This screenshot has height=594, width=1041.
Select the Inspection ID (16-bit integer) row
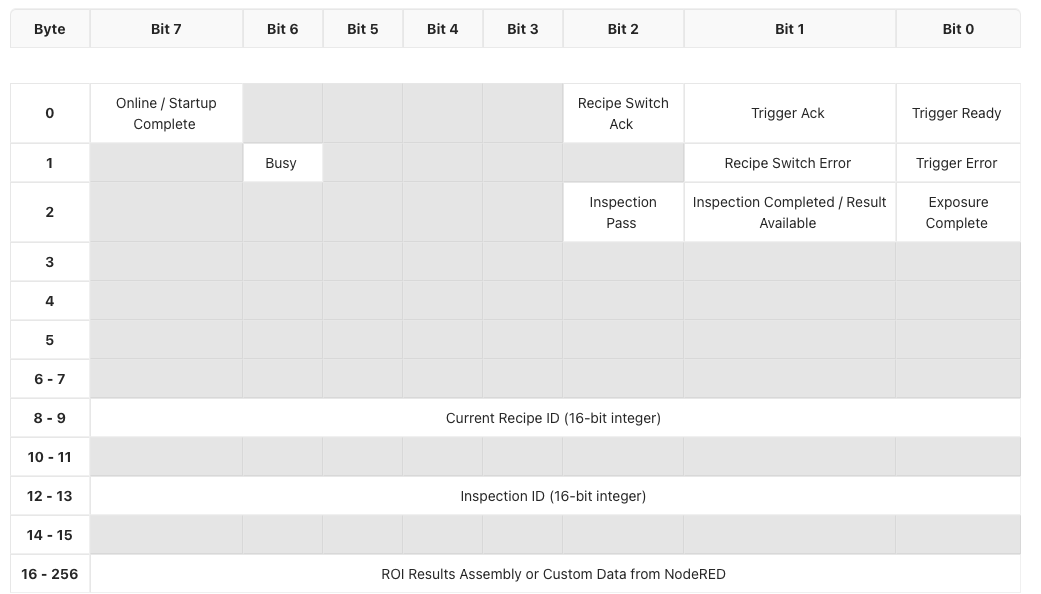[553, 496]
